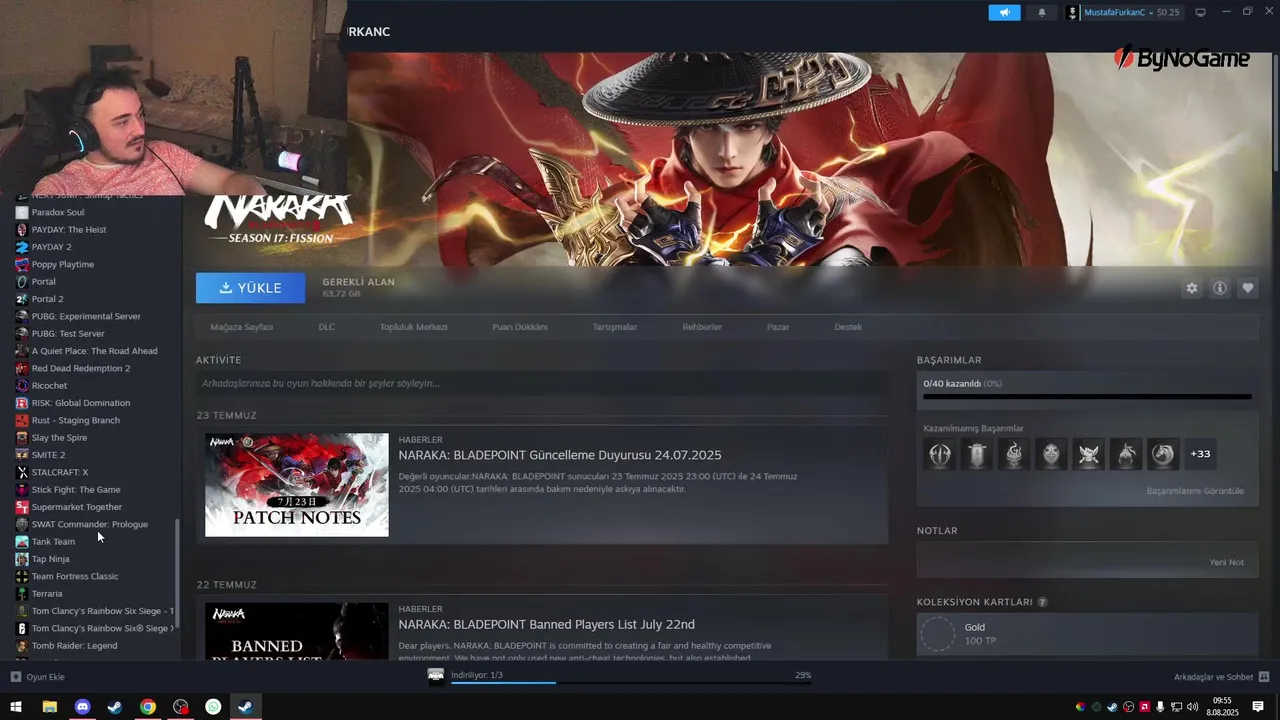Select Stick Fight: The Game icon
This screenshot has width=1280, height=720.
pyautogui.click(x=22, y=490)
